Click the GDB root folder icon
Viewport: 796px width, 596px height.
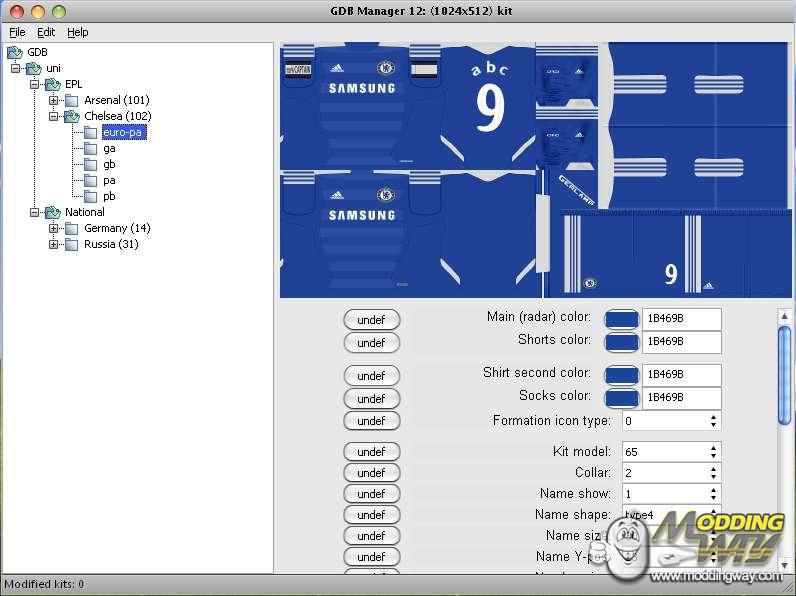click(x=15, y=52)
